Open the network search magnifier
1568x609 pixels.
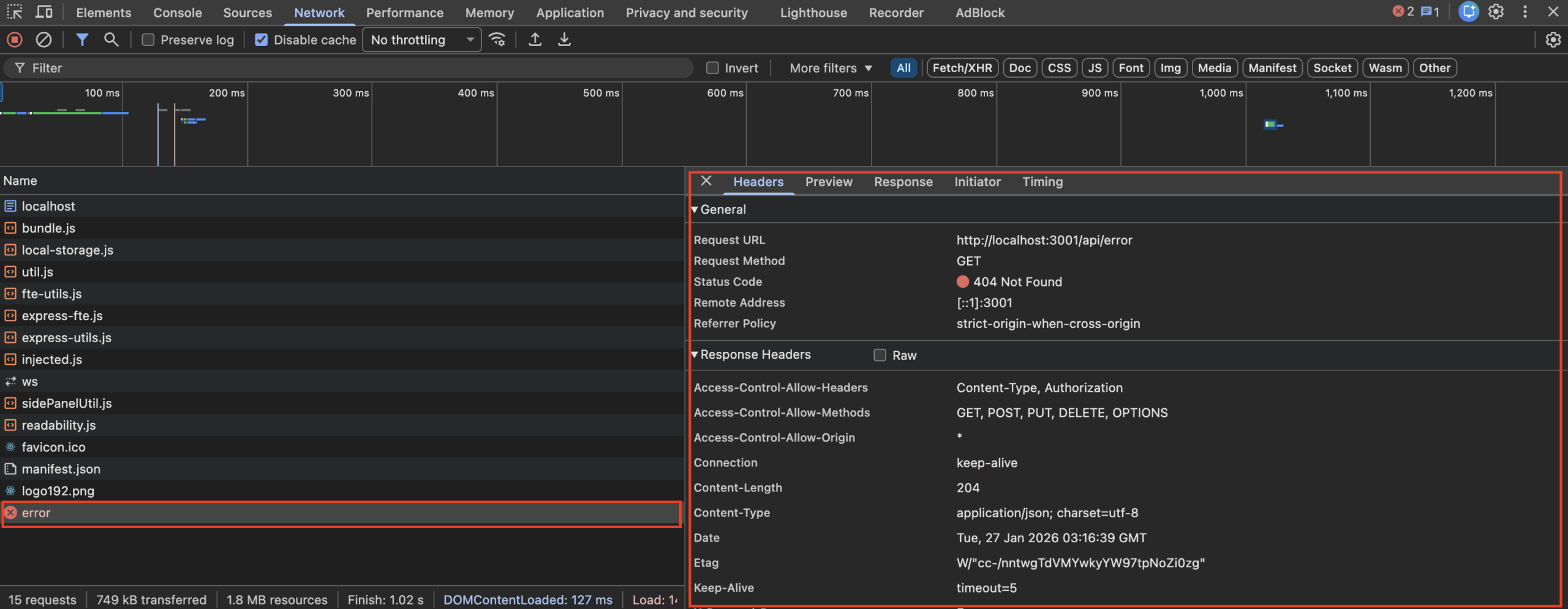click(x=111, y=40)
